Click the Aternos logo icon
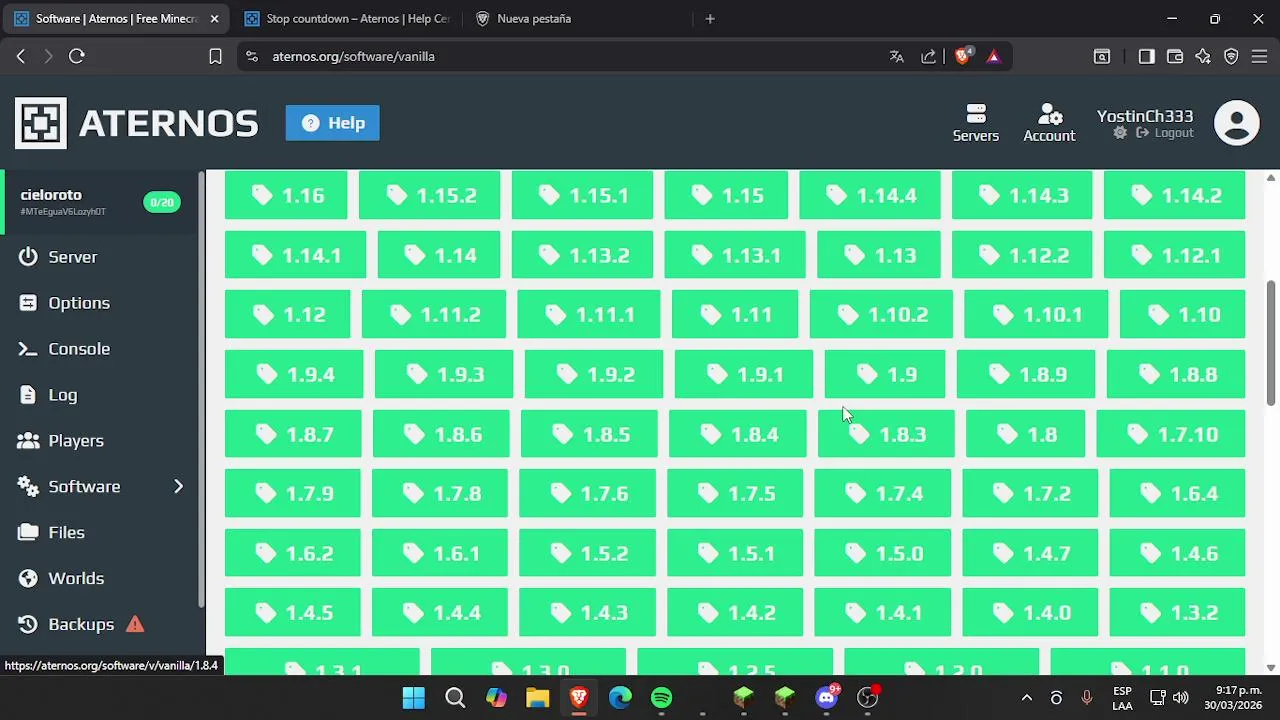 click(41, 123)
